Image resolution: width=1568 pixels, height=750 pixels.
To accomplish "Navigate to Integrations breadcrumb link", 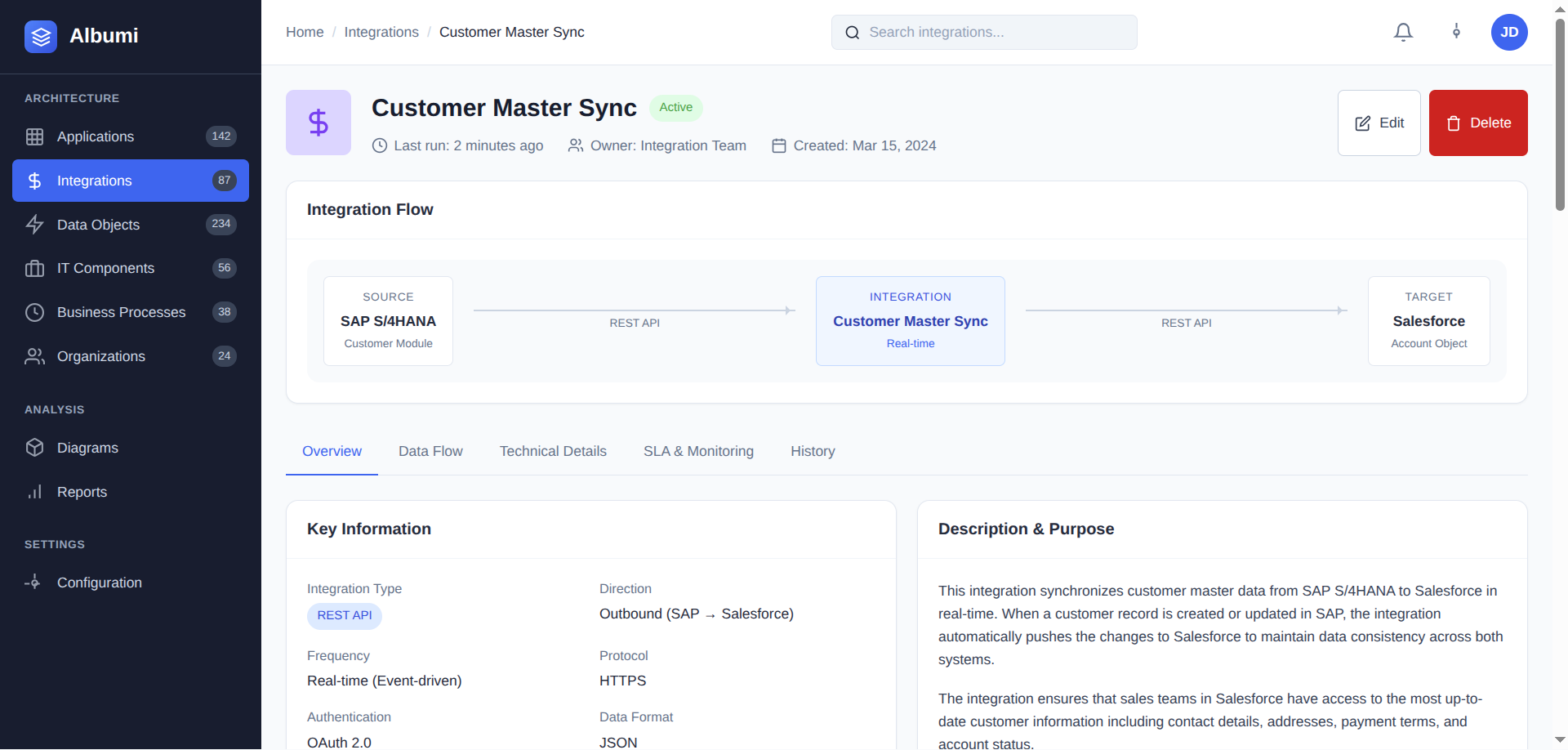I will [381, 32].
